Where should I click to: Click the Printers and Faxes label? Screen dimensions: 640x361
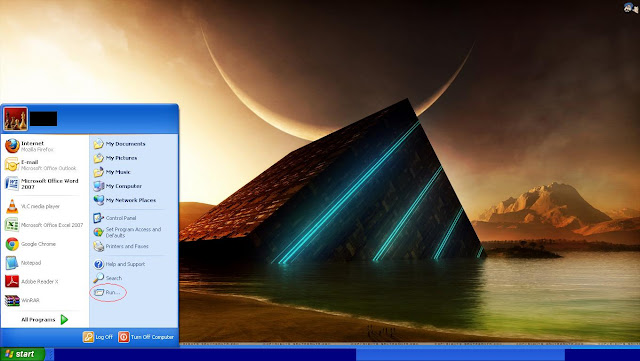[127, 246]
